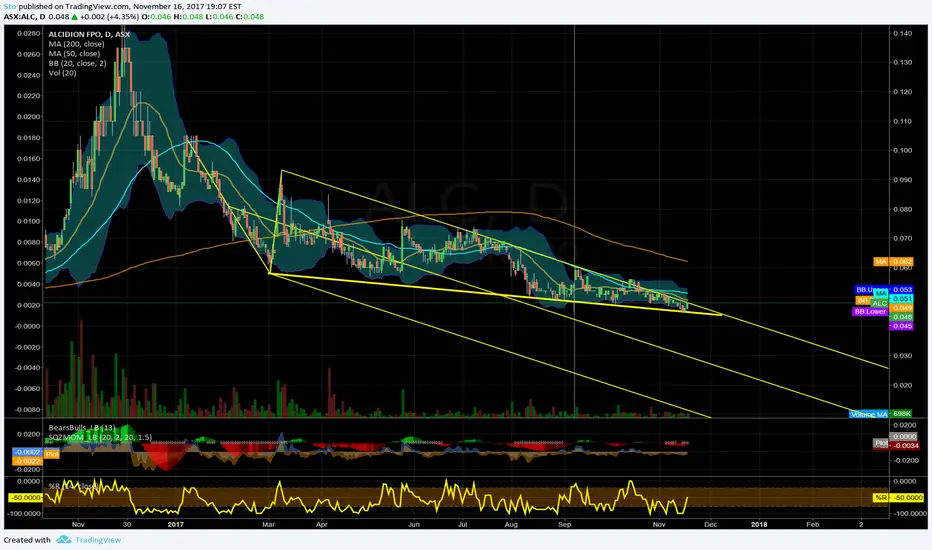Click the "Mar" label on time axis

click(x=268, y=524)
